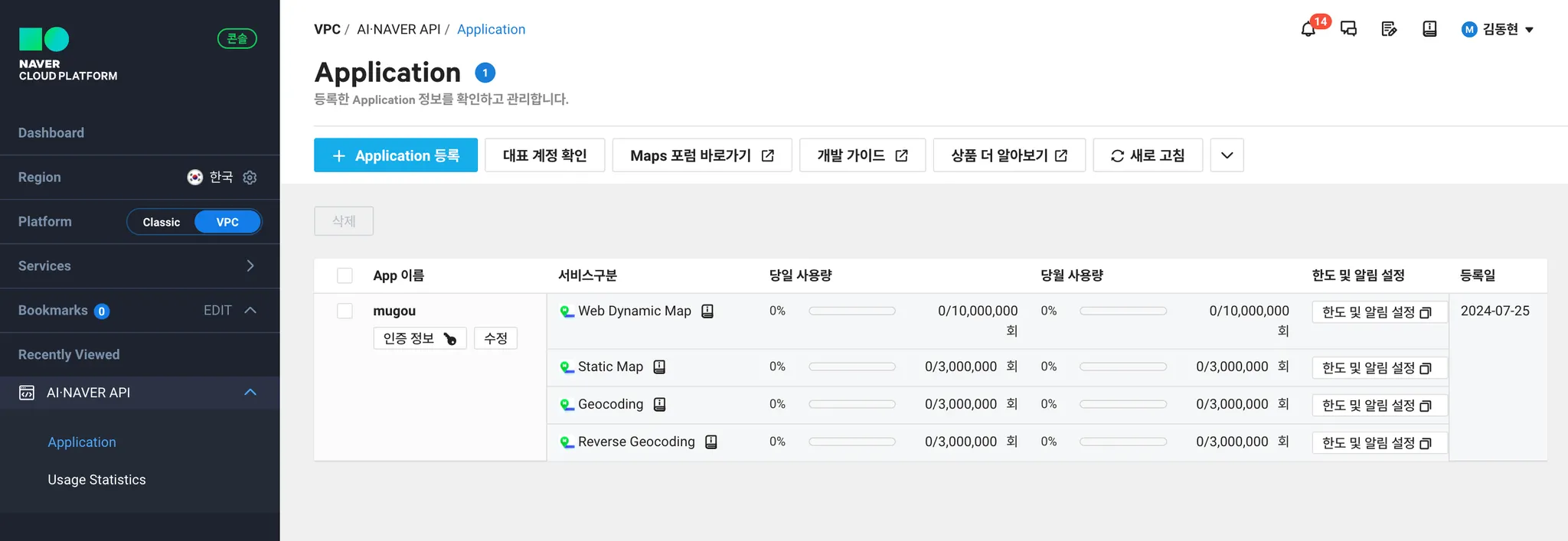Image resolution: width=1568 pixels, height=541 pixels.
Task: Click the 등록일 column header
Action: (1478, 275)
